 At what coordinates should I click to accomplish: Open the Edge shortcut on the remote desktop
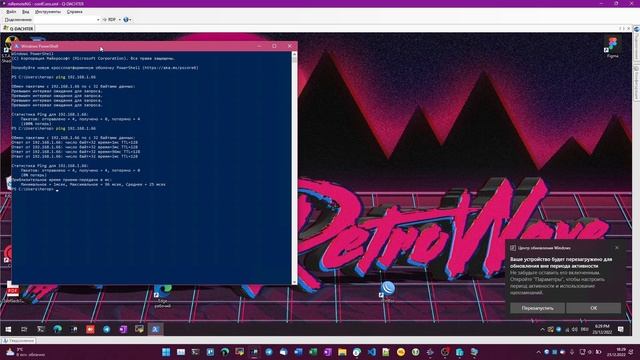[x=162, y=296]
